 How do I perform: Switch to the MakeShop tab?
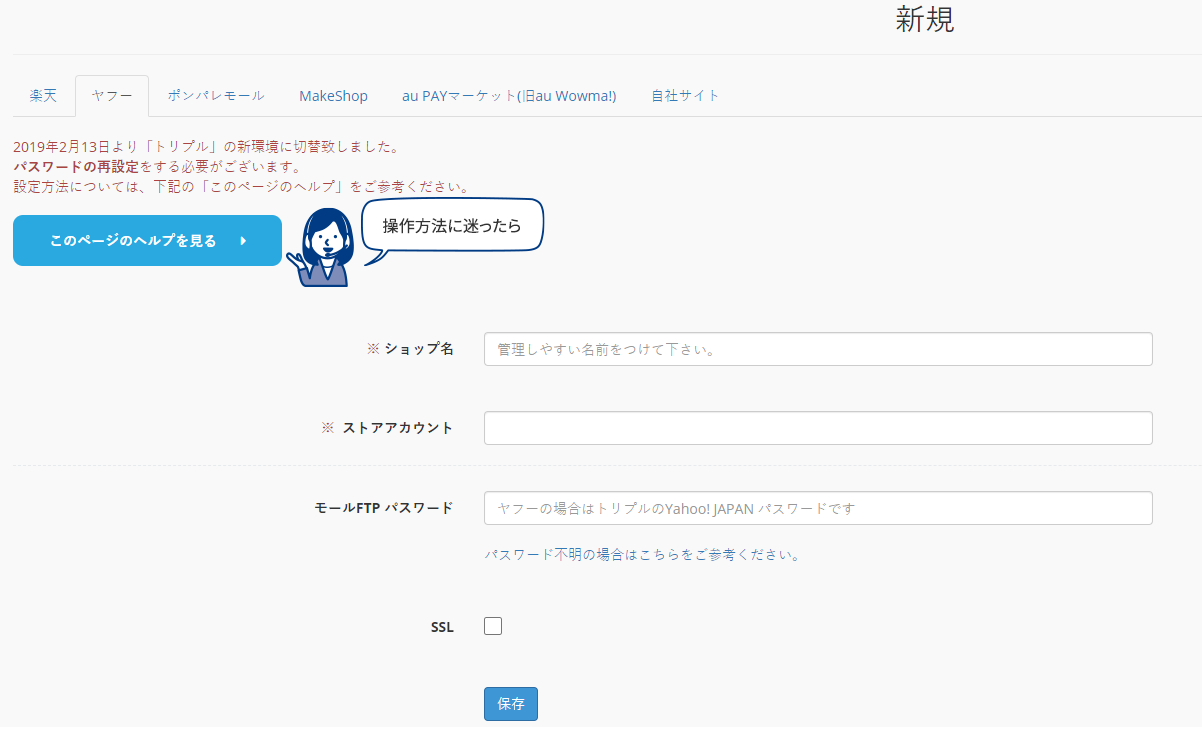pos(333,96)
